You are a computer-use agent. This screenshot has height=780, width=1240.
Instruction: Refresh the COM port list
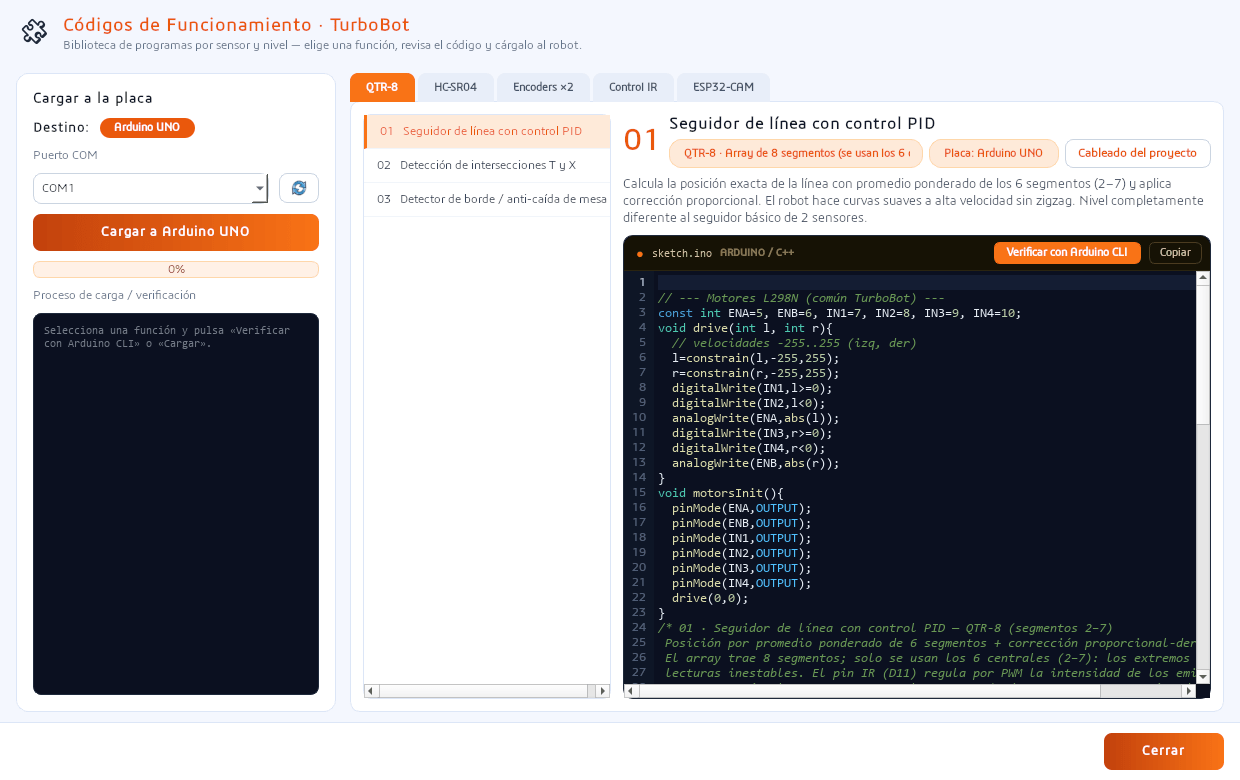coord(299,188)
